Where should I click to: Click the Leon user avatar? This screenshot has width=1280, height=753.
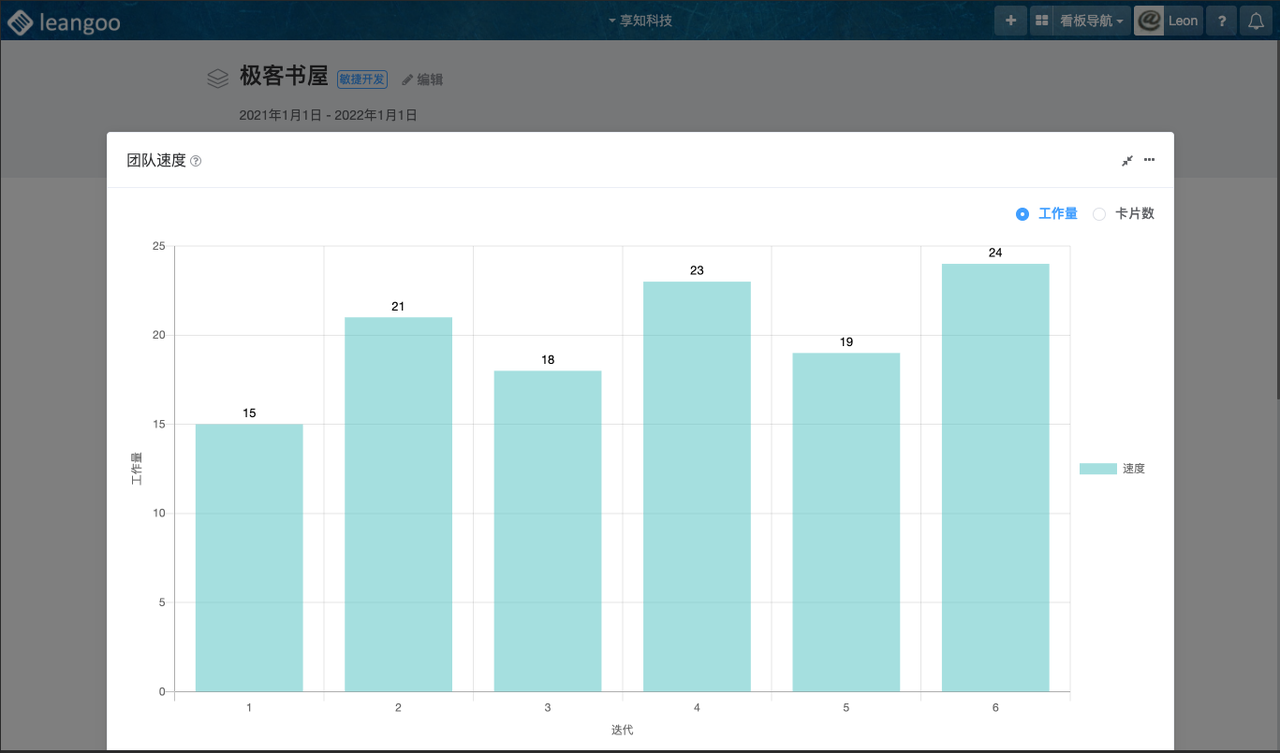point(1149,20)
